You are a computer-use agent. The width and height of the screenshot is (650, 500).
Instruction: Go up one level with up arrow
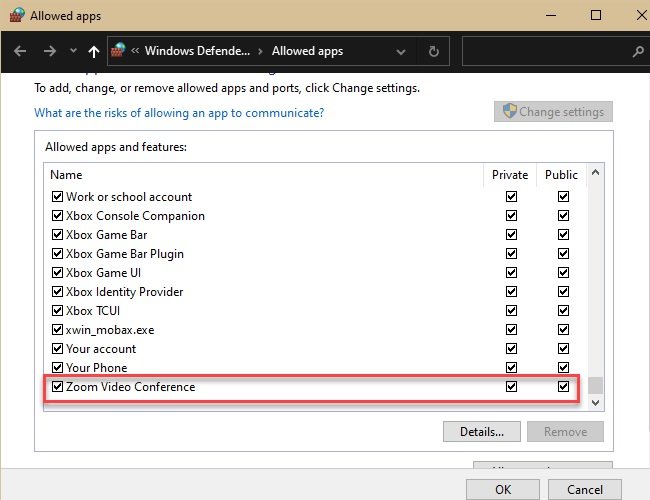(94, 51)
